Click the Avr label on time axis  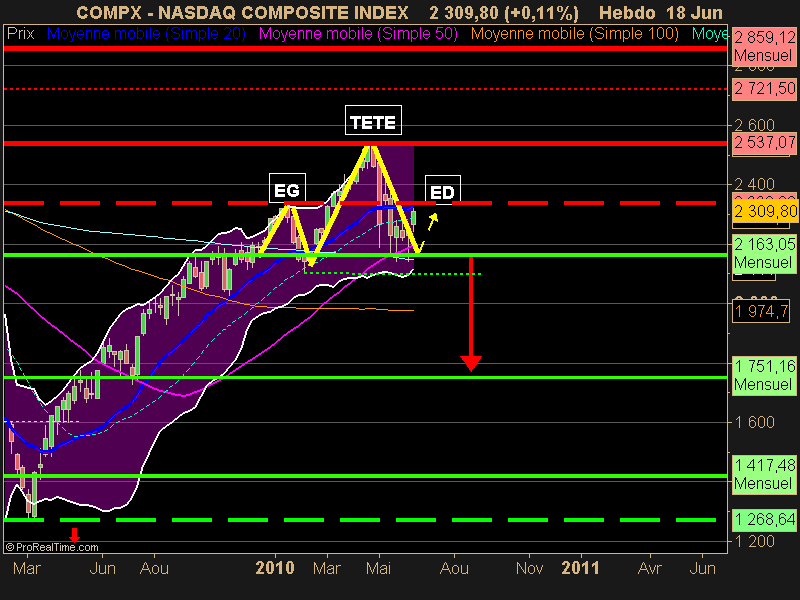coord(650,568)
